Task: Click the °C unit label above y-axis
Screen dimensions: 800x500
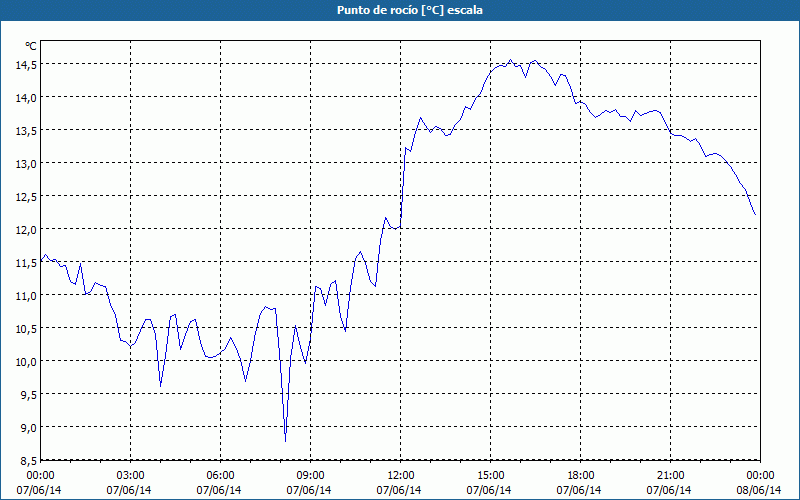Action: 31,46
